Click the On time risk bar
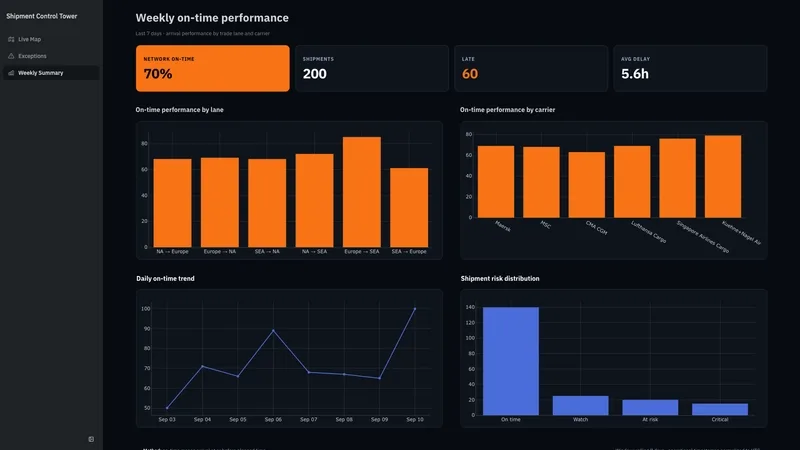Image resolution: width=800 pixels, height=450 pixels. pos(511,361)
